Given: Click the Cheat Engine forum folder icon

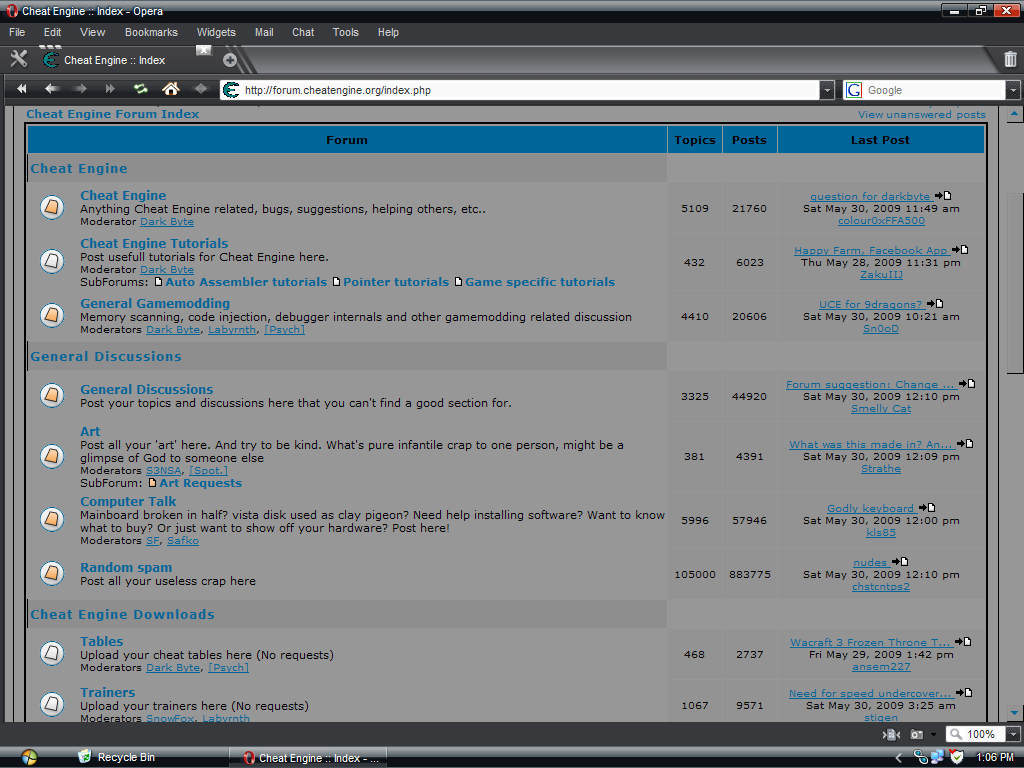Looking at the screenshot, I should (52, 208).
